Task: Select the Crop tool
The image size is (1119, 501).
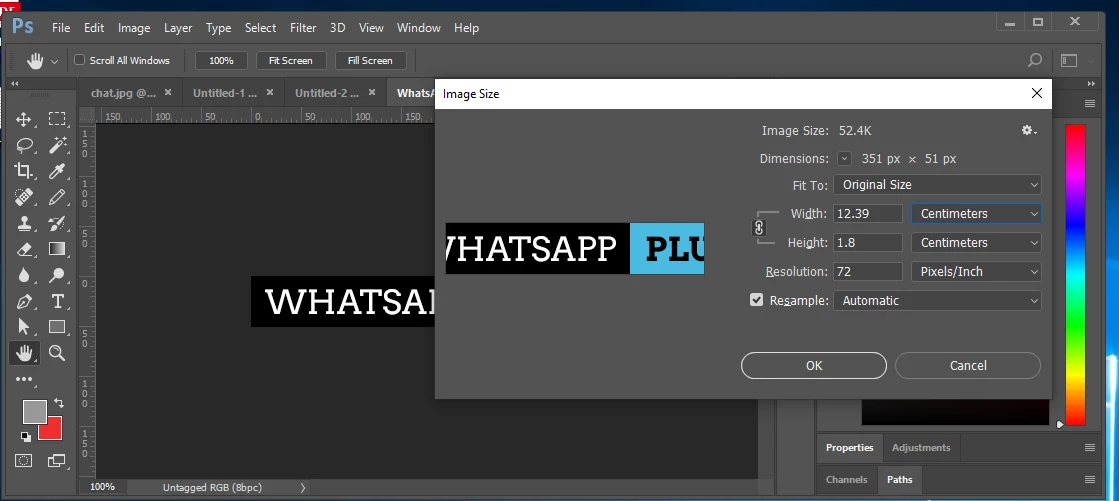Action: pyautogui.click(x=24, y=171)
